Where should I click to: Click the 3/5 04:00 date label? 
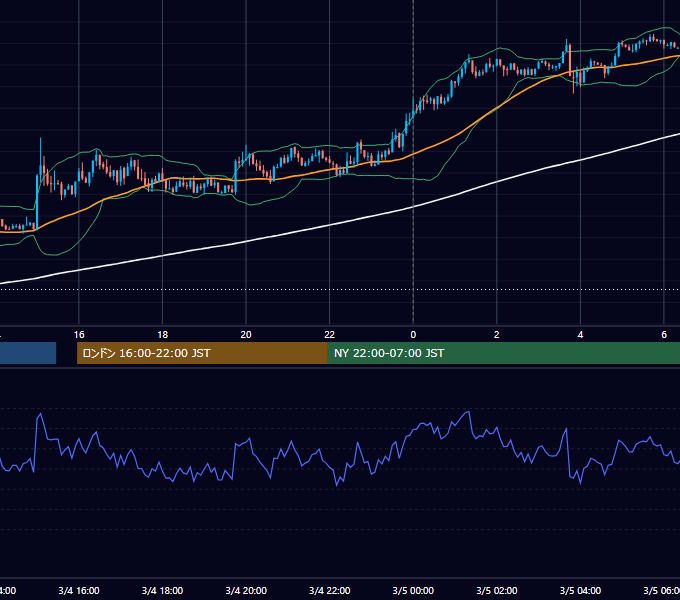pos(580,590)
